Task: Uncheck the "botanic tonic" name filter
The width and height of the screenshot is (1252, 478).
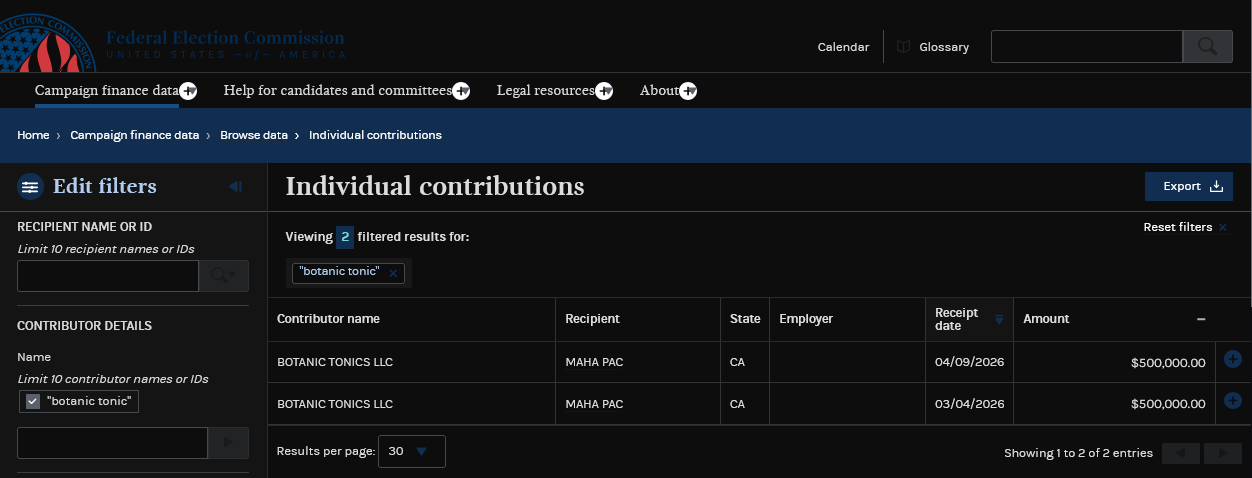Action: [33, 401]
